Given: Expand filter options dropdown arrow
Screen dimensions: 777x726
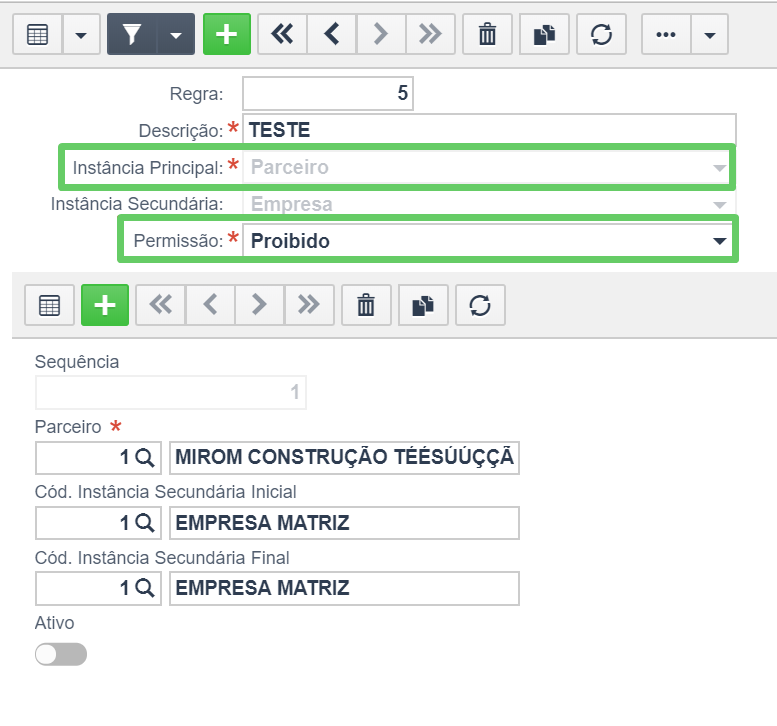Looking at the screenshot, I should pyautogui.click(x=175, y=34).
